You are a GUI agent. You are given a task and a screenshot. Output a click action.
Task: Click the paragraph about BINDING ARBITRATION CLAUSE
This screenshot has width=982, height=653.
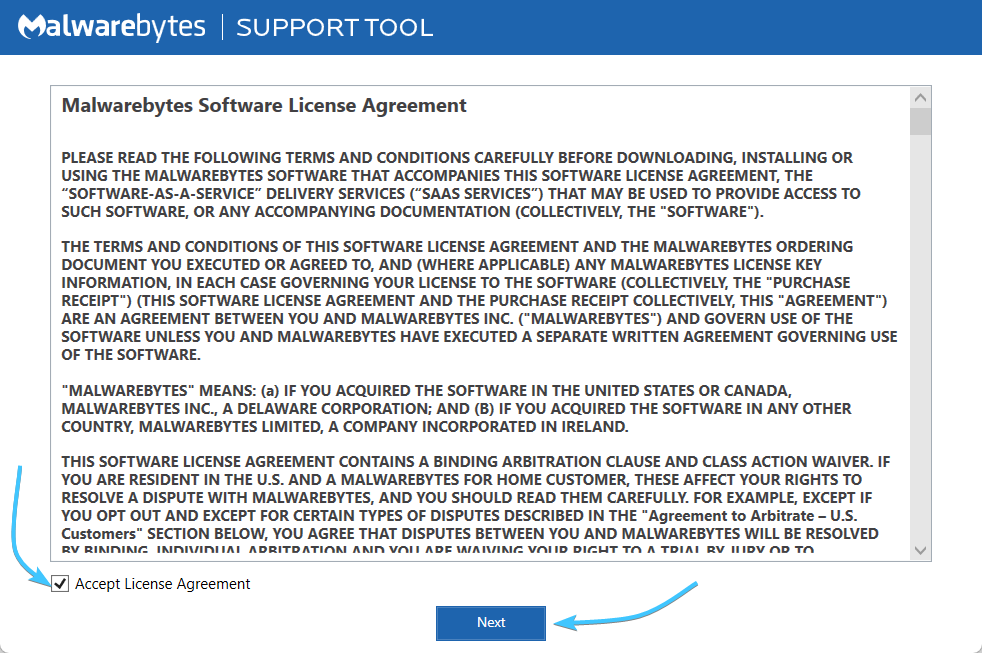476,503
